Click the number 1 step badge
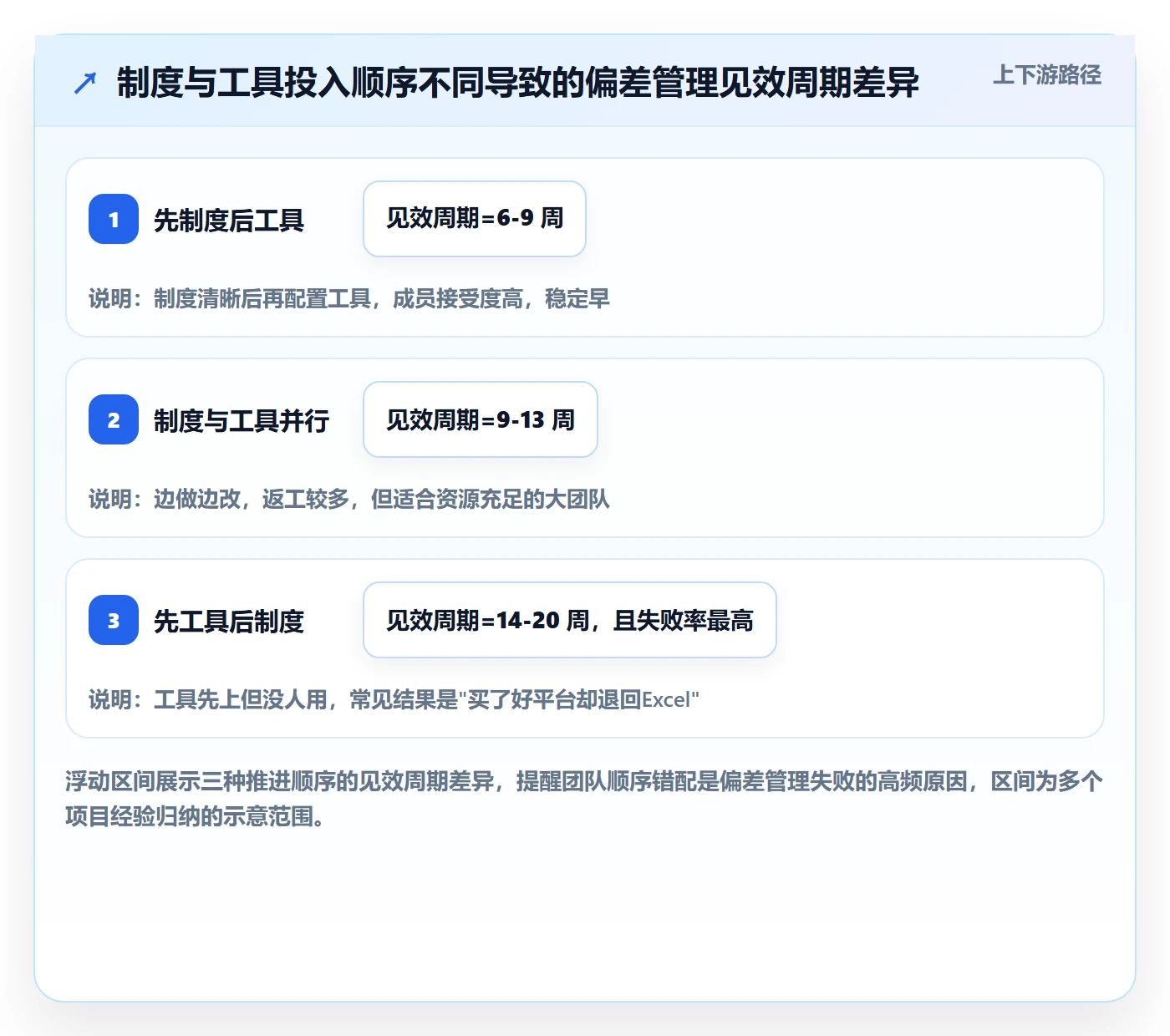Screen dimensions: 1170x1036 coord(114,219)
